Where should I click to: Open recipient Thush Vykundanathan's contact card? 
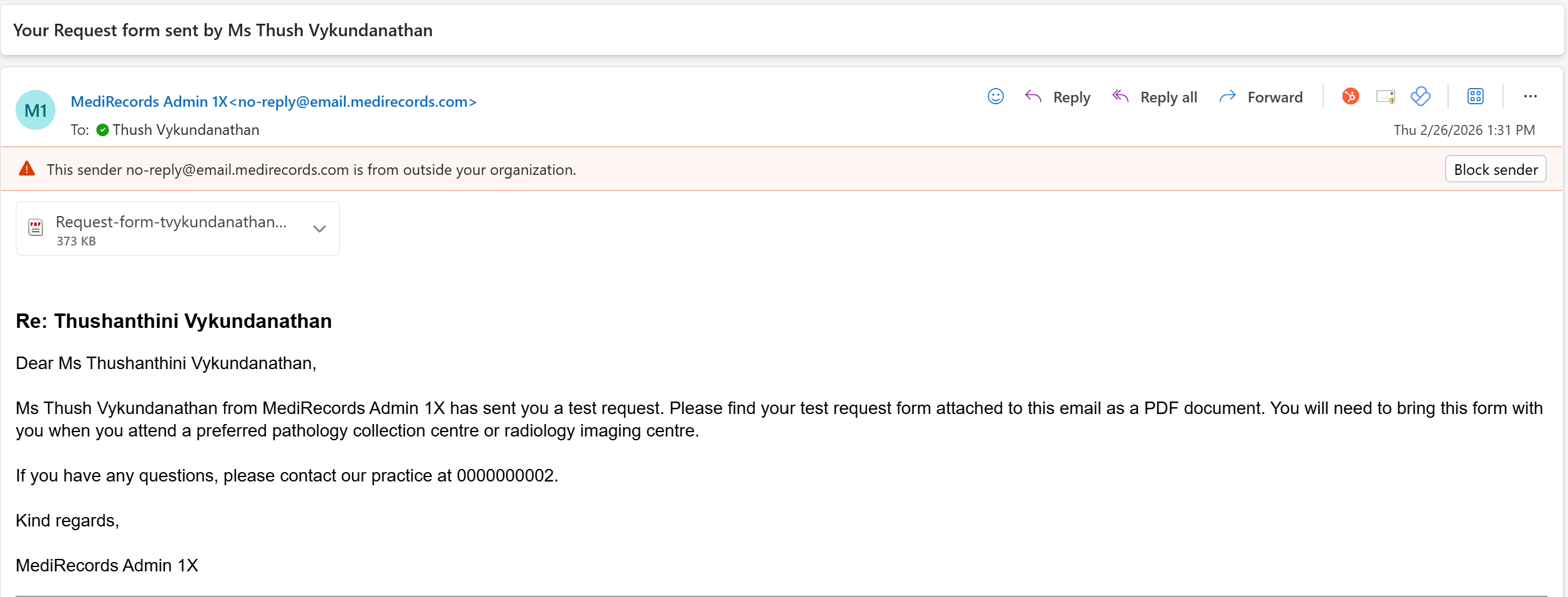tap(186, 130)
